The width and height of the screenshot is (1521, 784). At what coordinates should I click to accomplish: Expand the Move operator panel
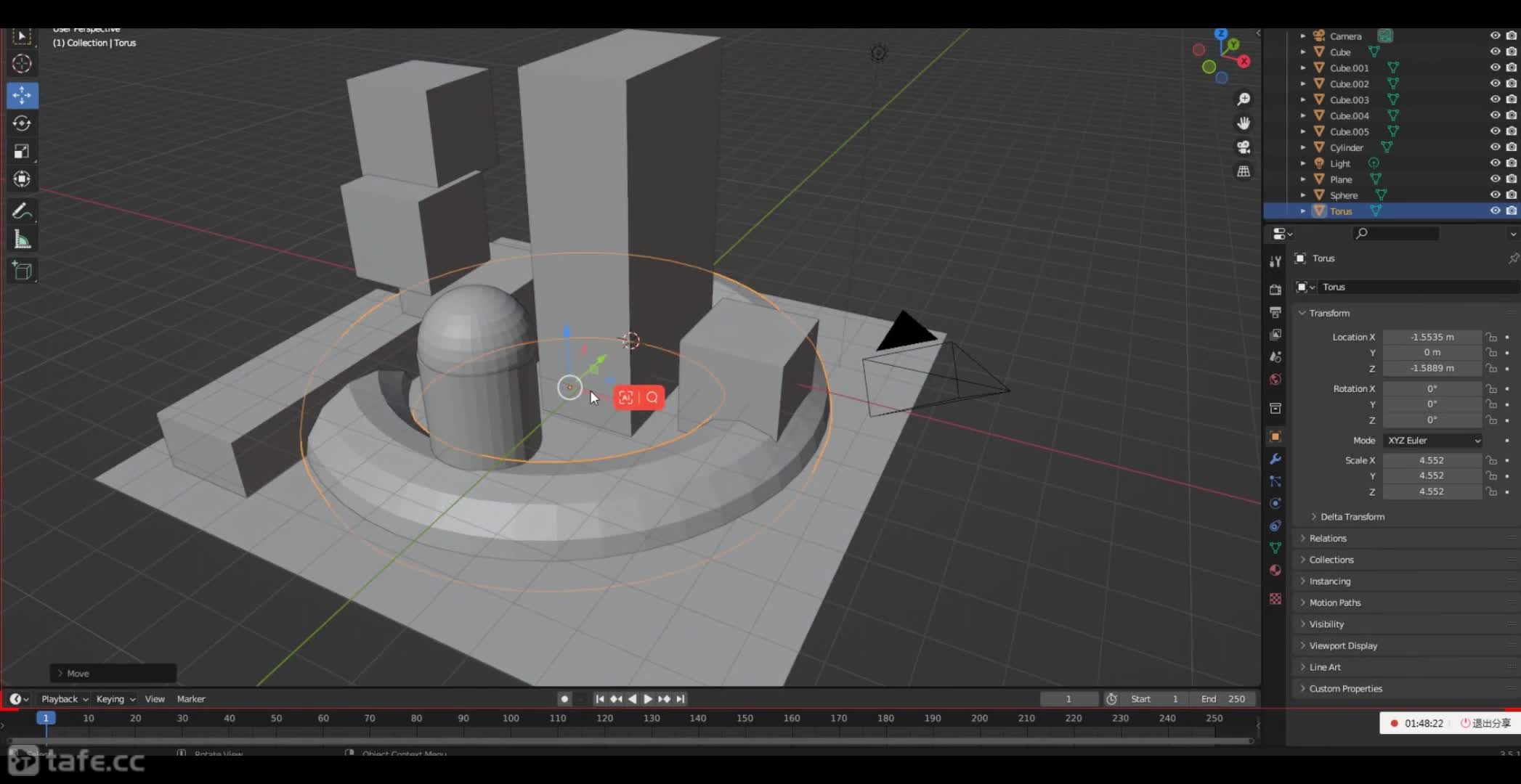point(113,674)
